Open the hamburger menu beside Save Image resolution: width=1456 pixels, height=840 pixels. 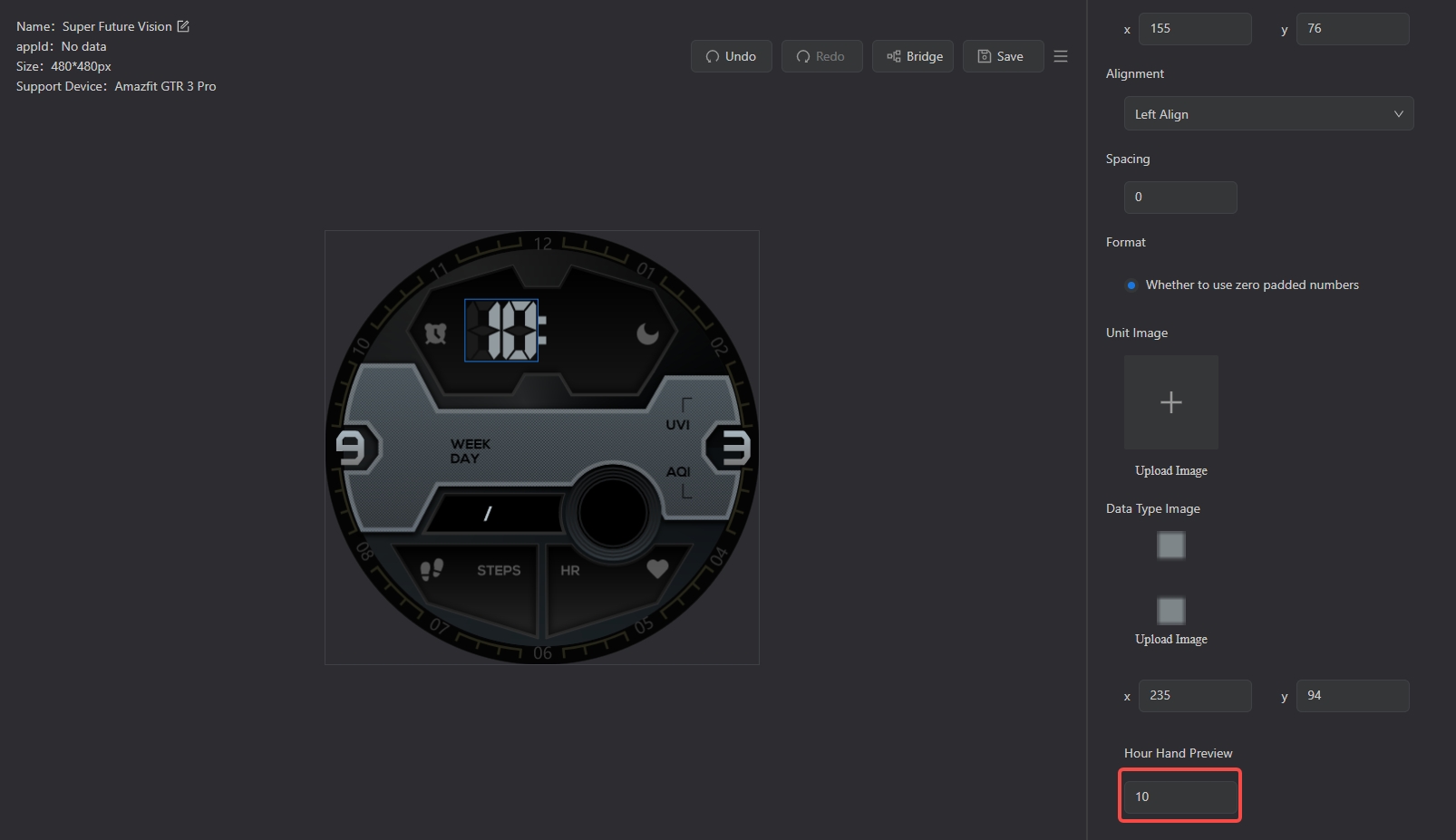[x=1061, y=56]
